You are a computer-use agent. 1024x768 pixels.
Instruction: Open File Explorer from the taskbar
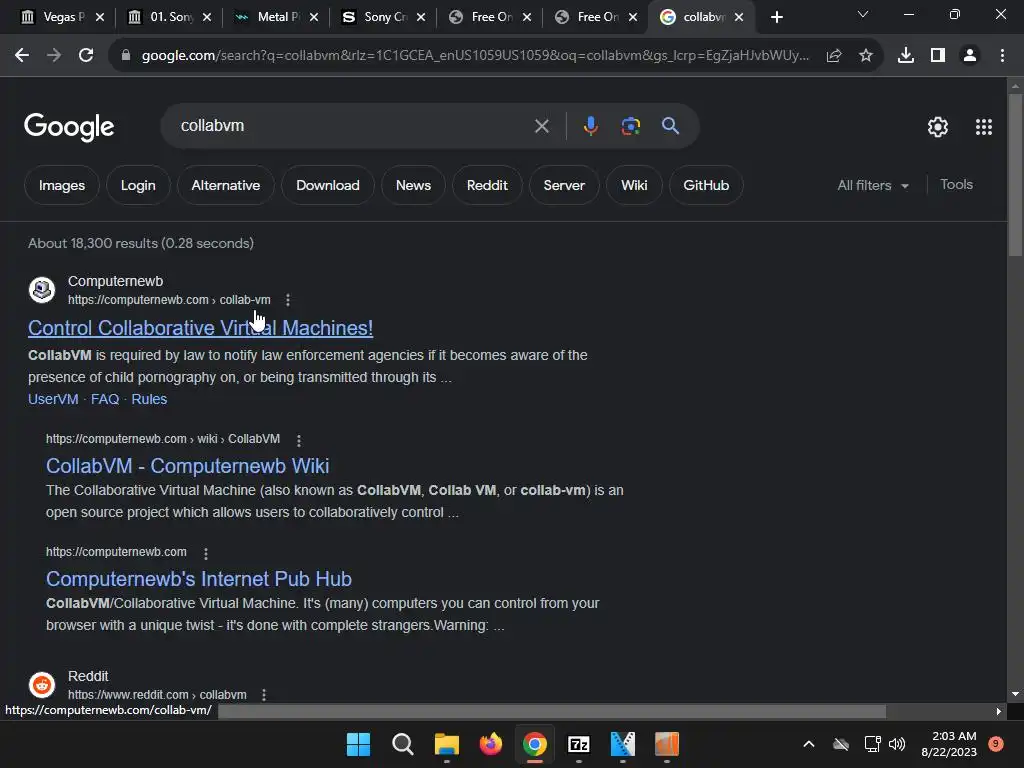click(447, 744)
